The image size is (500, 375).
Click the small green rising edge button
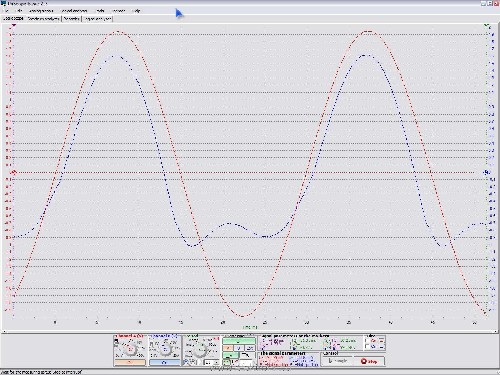pos(231,355)
